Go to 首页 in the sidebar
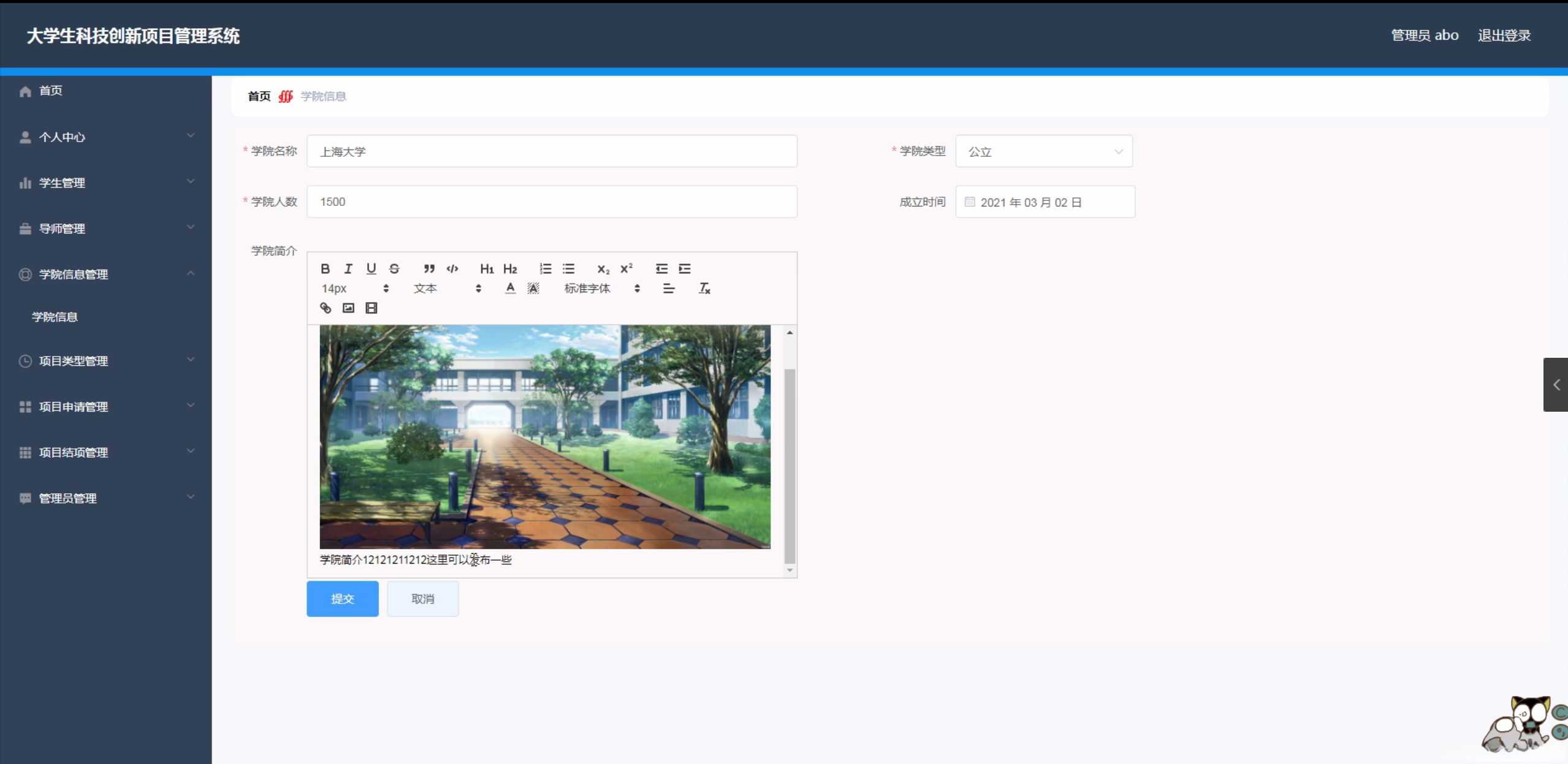 [50, 91]
